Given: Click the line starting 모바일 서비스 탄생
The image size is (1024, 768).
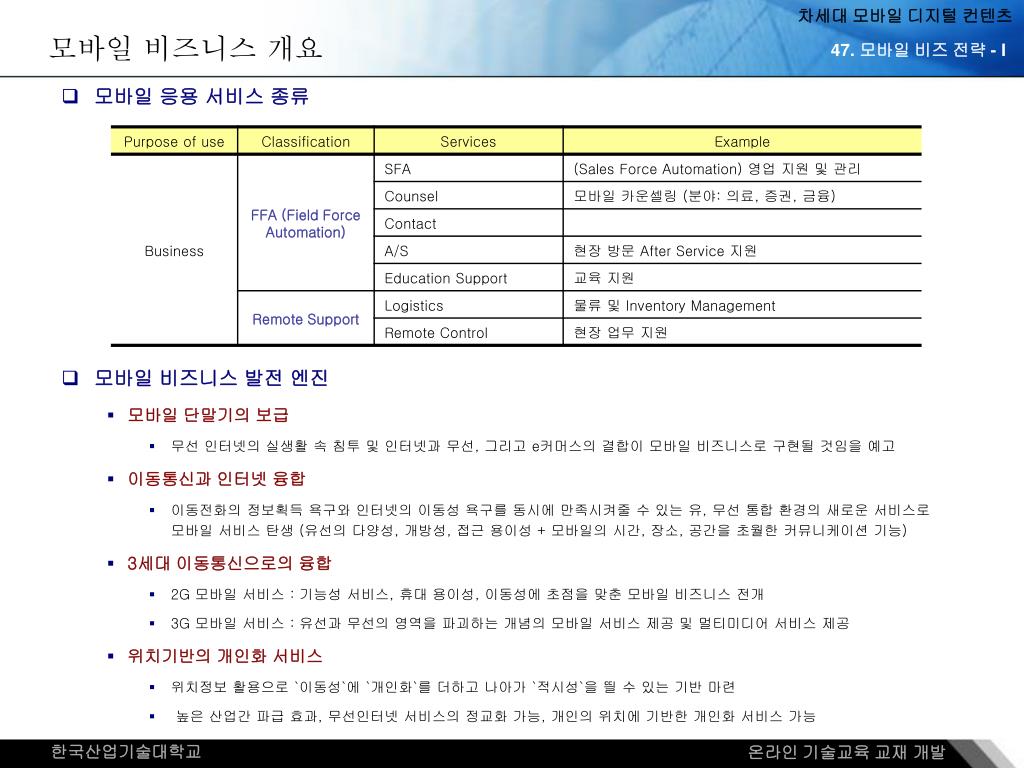Looking at the screenshot, I should (539, 530).
